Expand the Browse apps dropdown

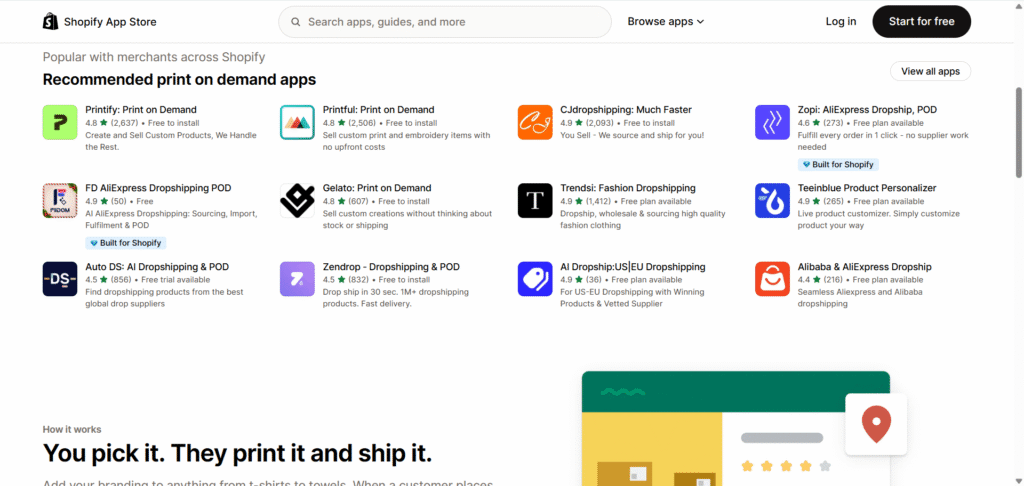(x=666, y=22)
